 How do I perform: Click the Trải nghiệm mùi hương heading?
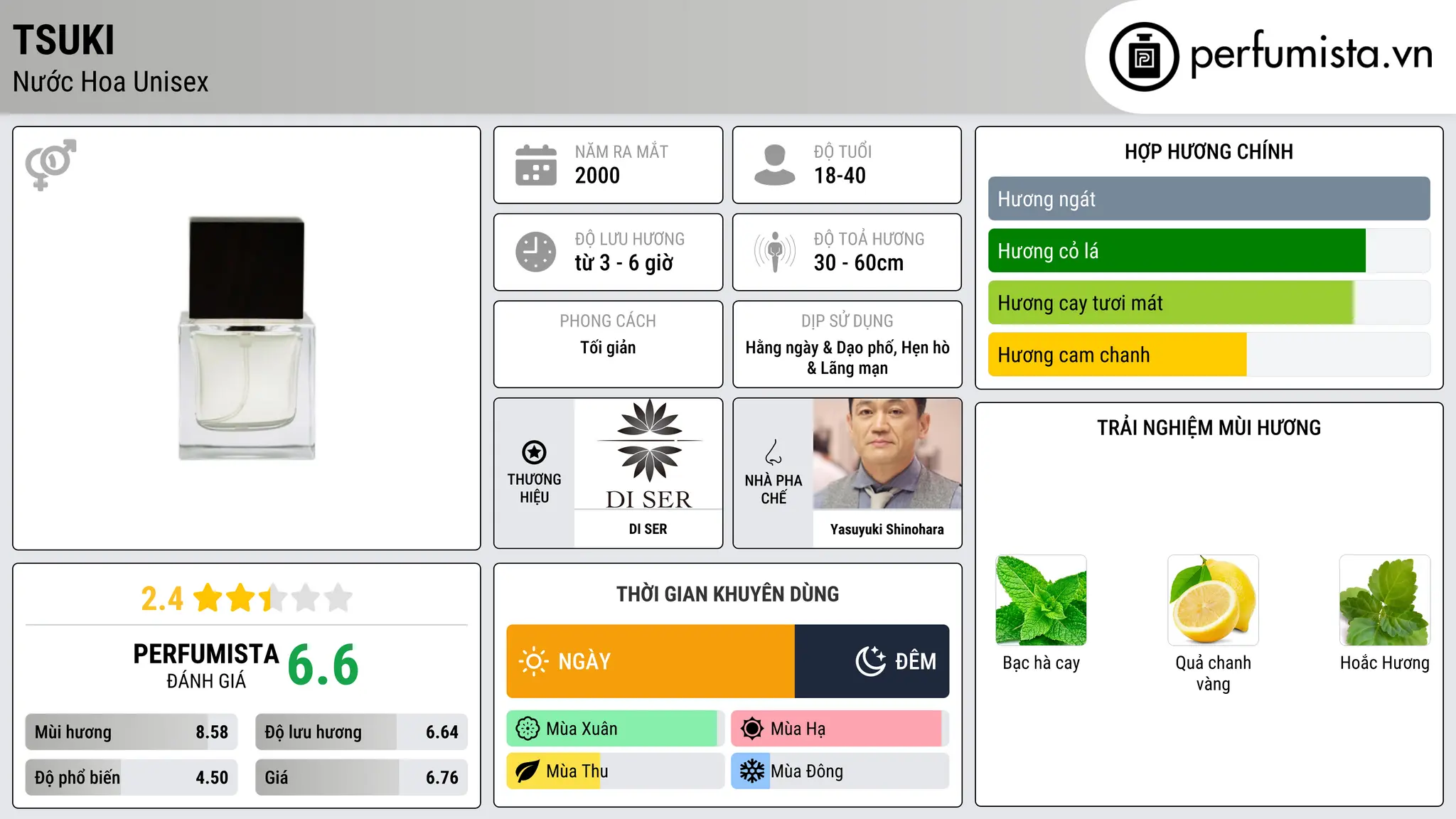click(x=1209, y=427)
